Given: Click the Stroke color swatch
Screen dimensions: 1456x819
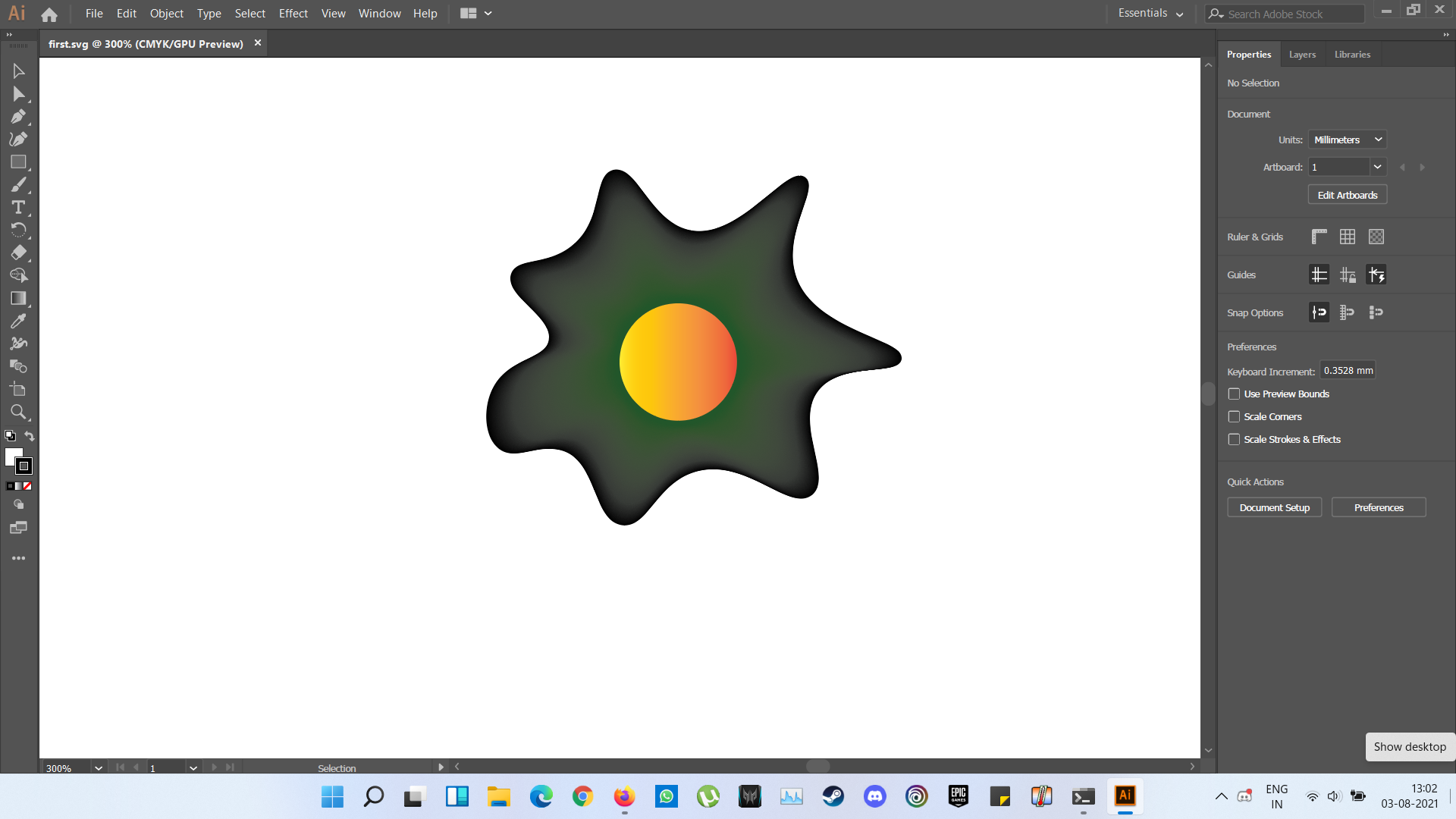Looking at the screenshot, I should 24,466.
